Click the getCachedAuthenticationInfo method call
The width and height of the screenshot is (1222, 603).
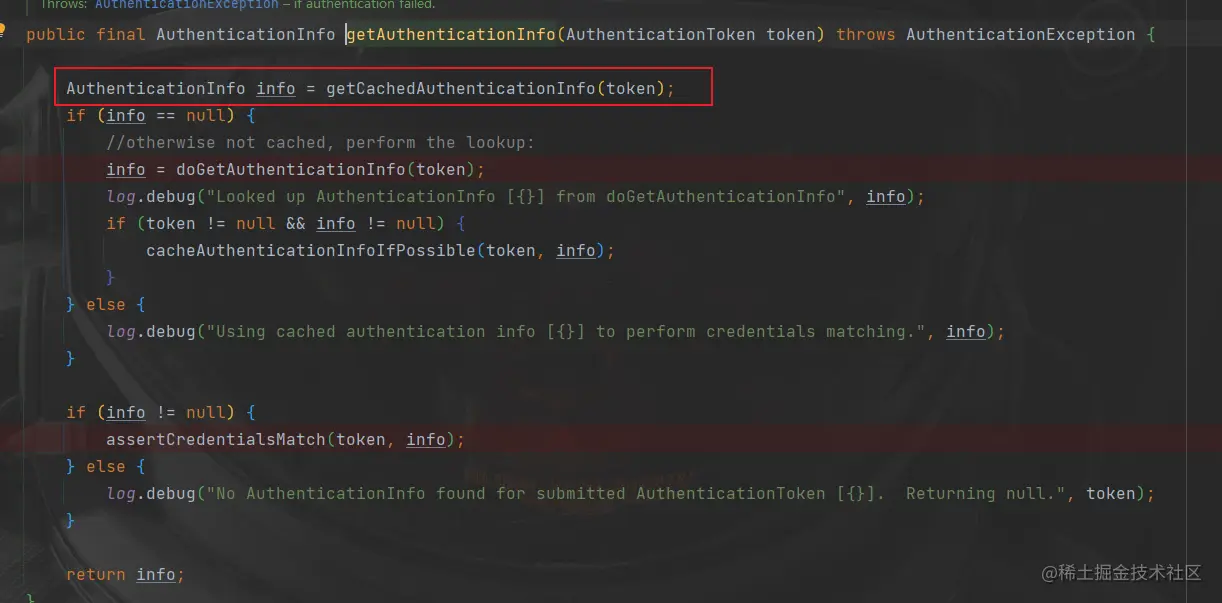click(x=461, y=88)
